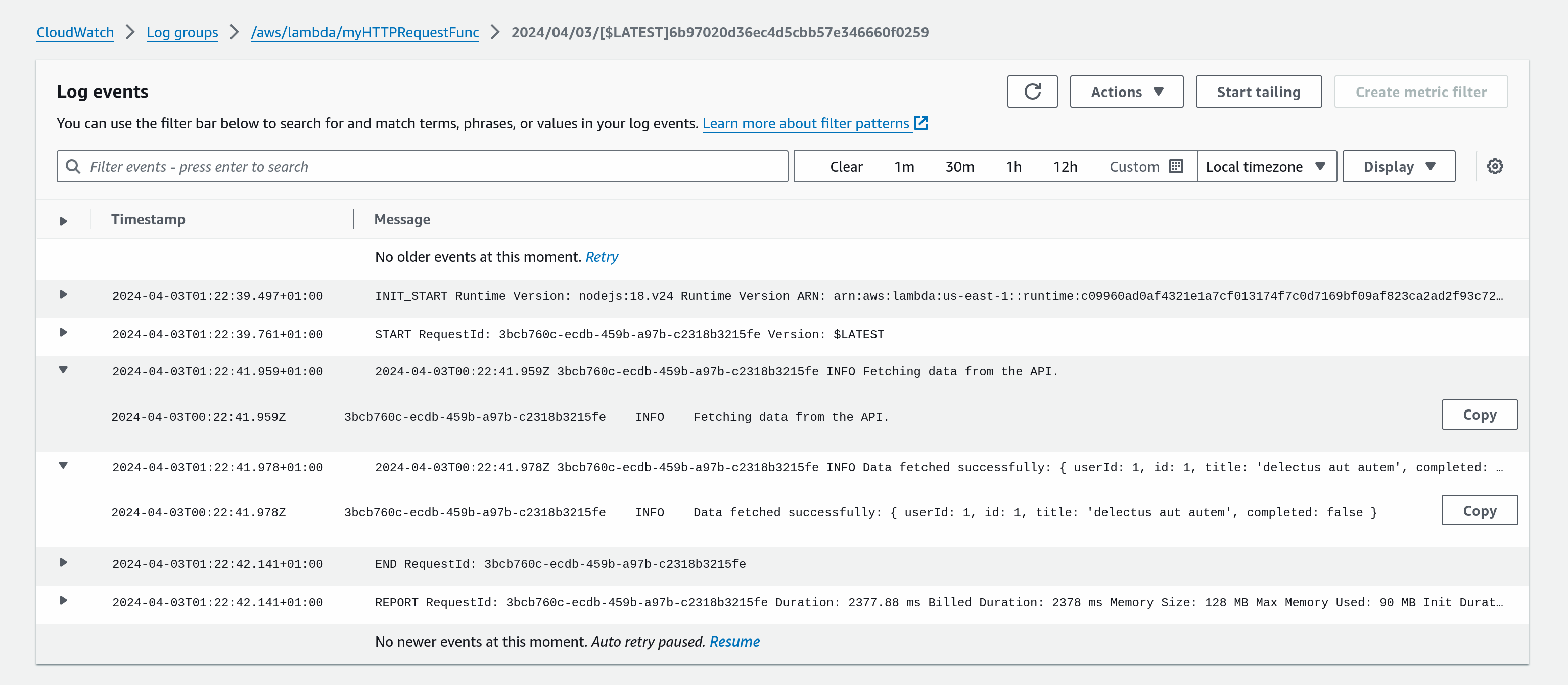Click the Filter events search field

point(426,166)
